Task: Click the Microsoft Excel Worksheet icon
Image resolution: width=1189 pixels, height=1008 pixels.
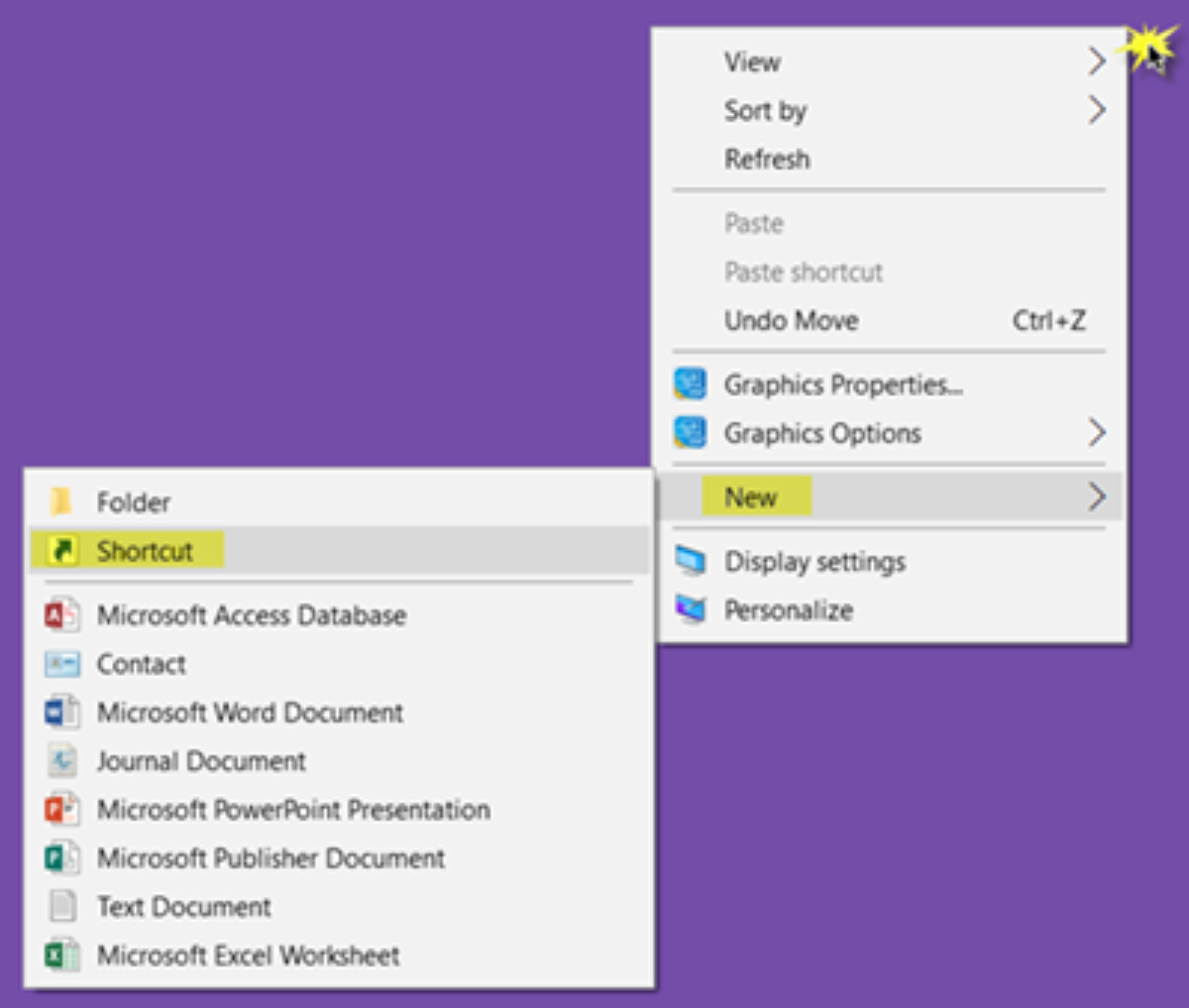Action: [x=61, y=955]
